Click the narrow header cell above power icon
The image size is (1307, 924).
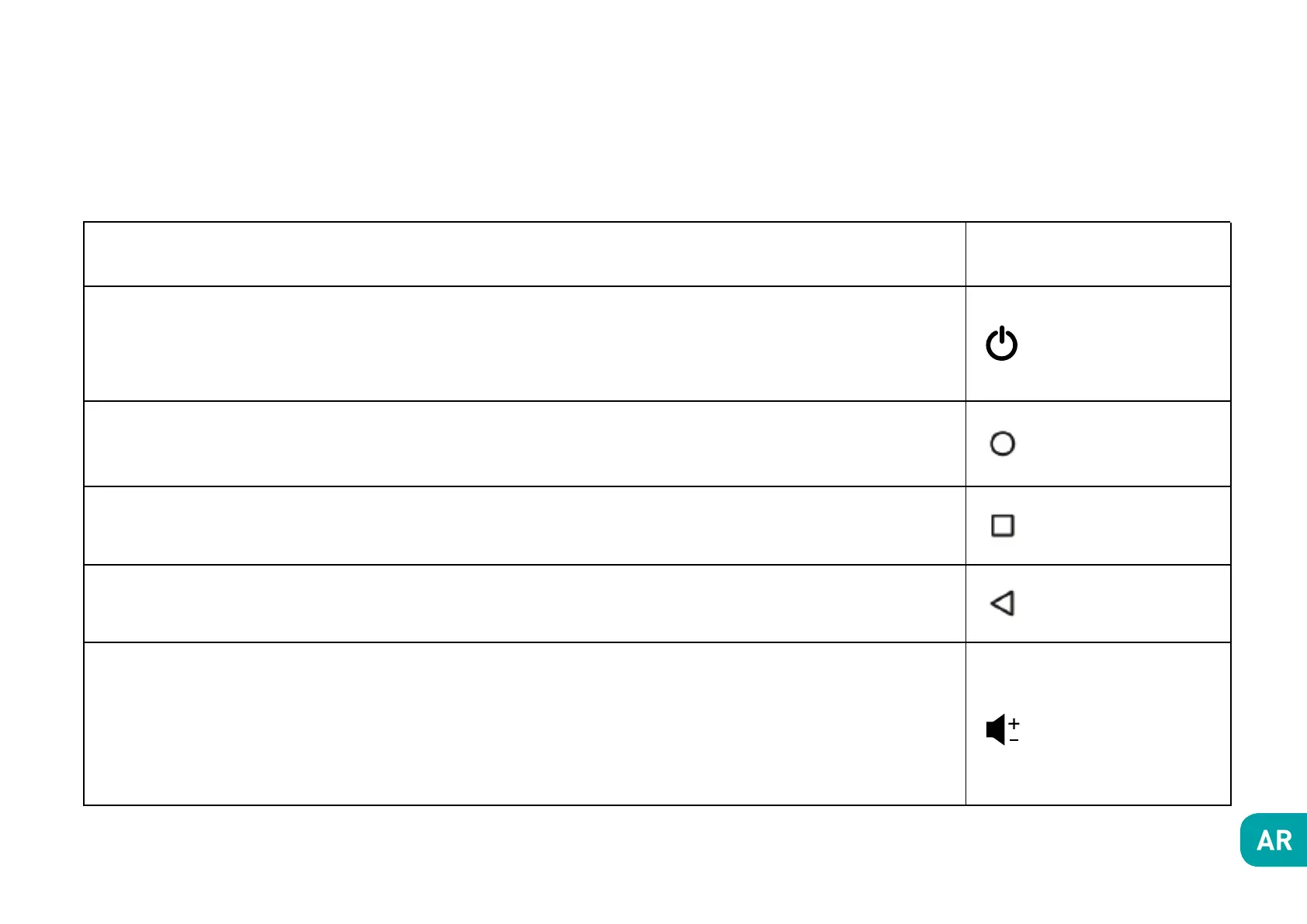1097,254
